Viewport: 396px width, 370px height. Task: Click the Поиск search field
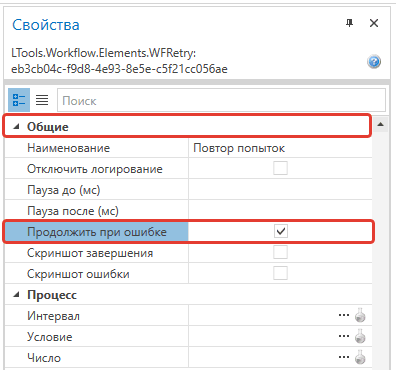[221, 100]
